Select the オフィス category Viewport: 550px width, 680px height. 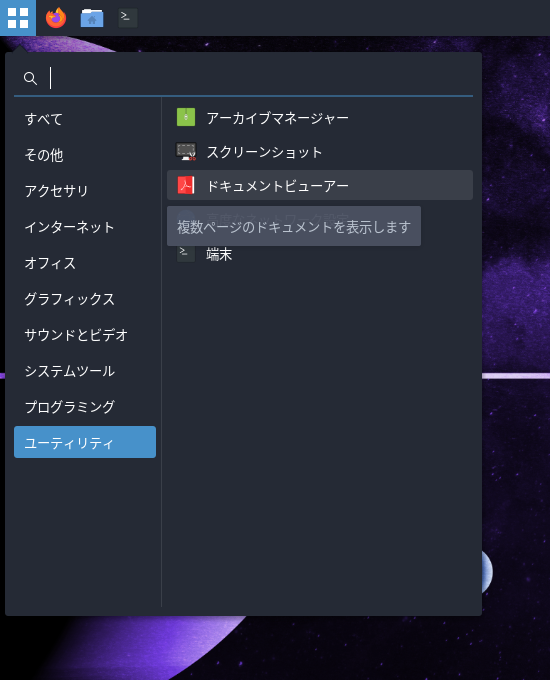[85, 263]
